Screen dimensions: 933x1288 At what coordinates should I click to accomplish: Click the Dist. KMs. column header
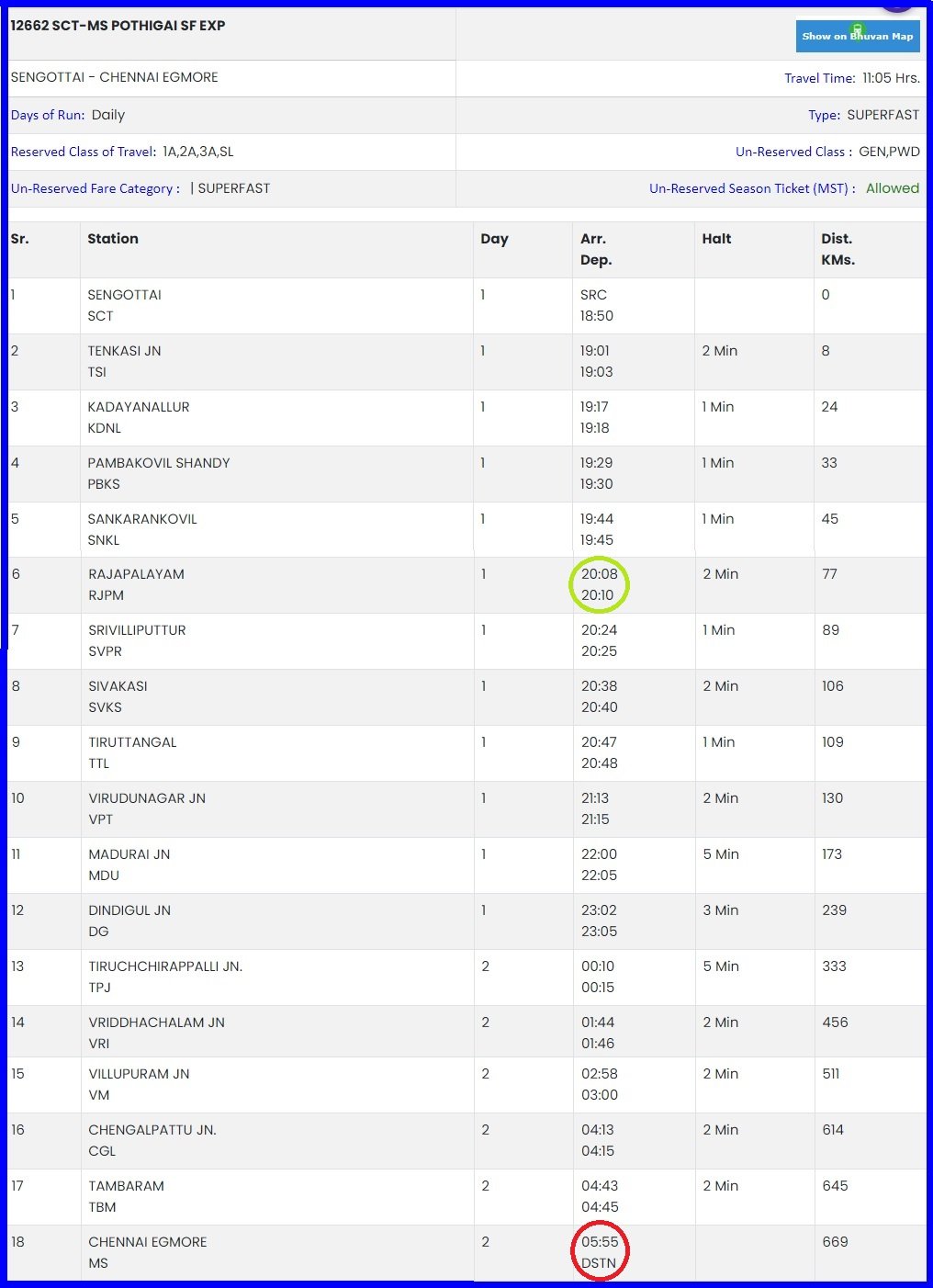point(837,249)
